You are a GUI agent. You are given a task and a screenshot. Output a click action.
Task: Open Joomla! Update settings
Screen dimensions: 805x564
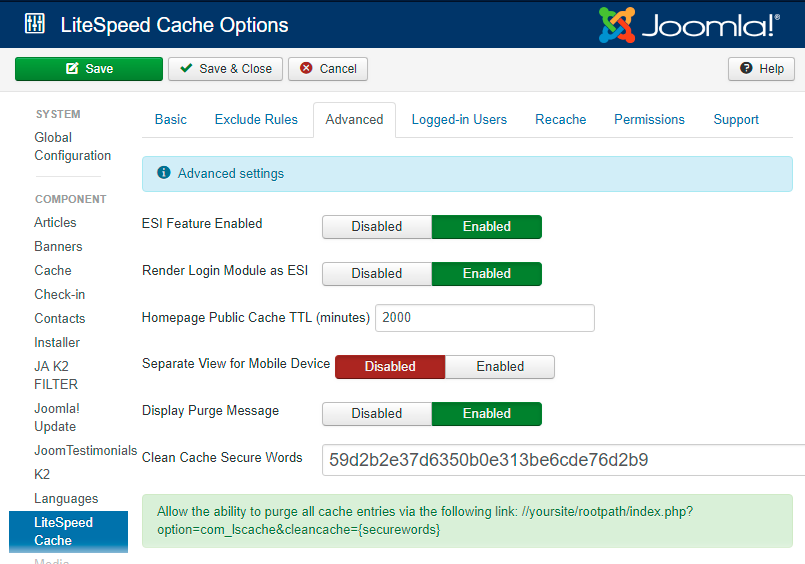coord(56,417)
